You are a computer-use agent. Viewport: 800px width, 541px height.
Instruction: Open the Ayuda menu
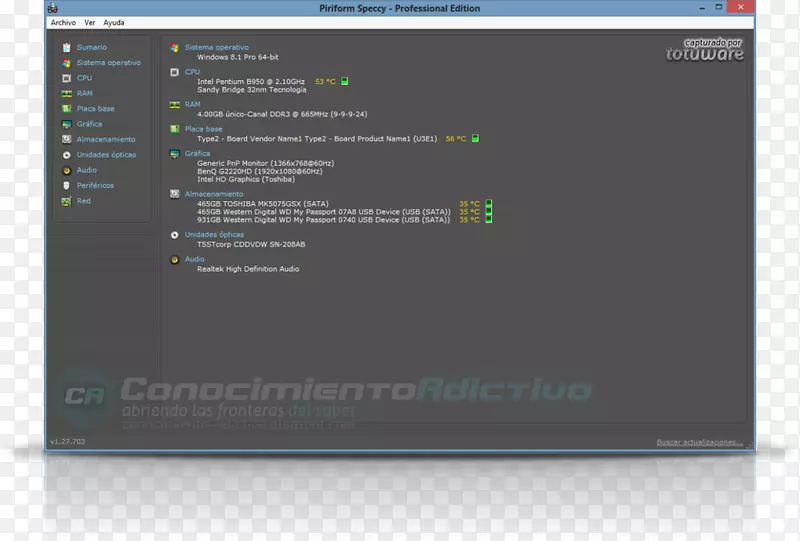[114, 22]
